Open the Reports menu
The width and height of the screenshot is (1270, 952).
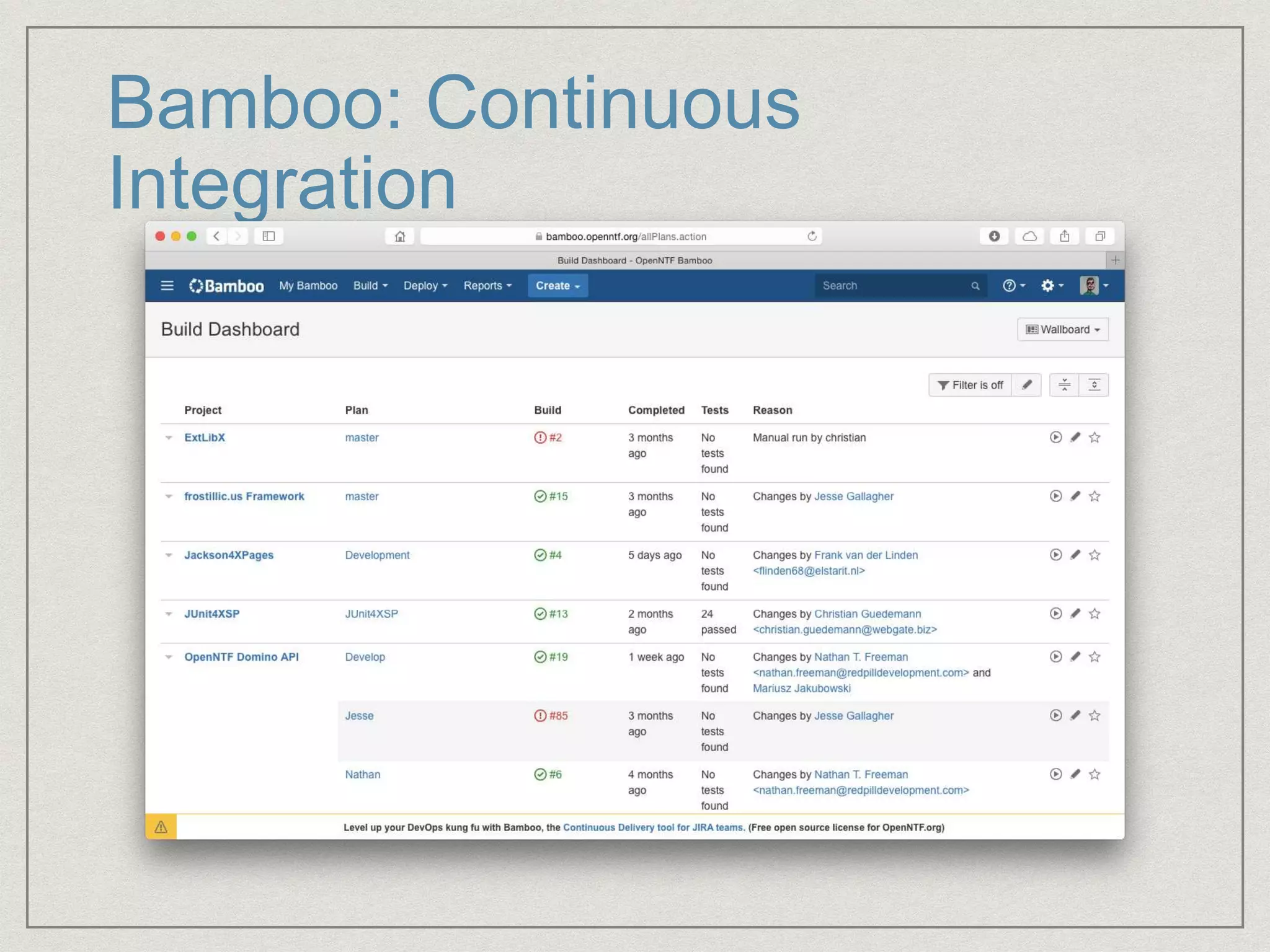[x=487, y=286]
